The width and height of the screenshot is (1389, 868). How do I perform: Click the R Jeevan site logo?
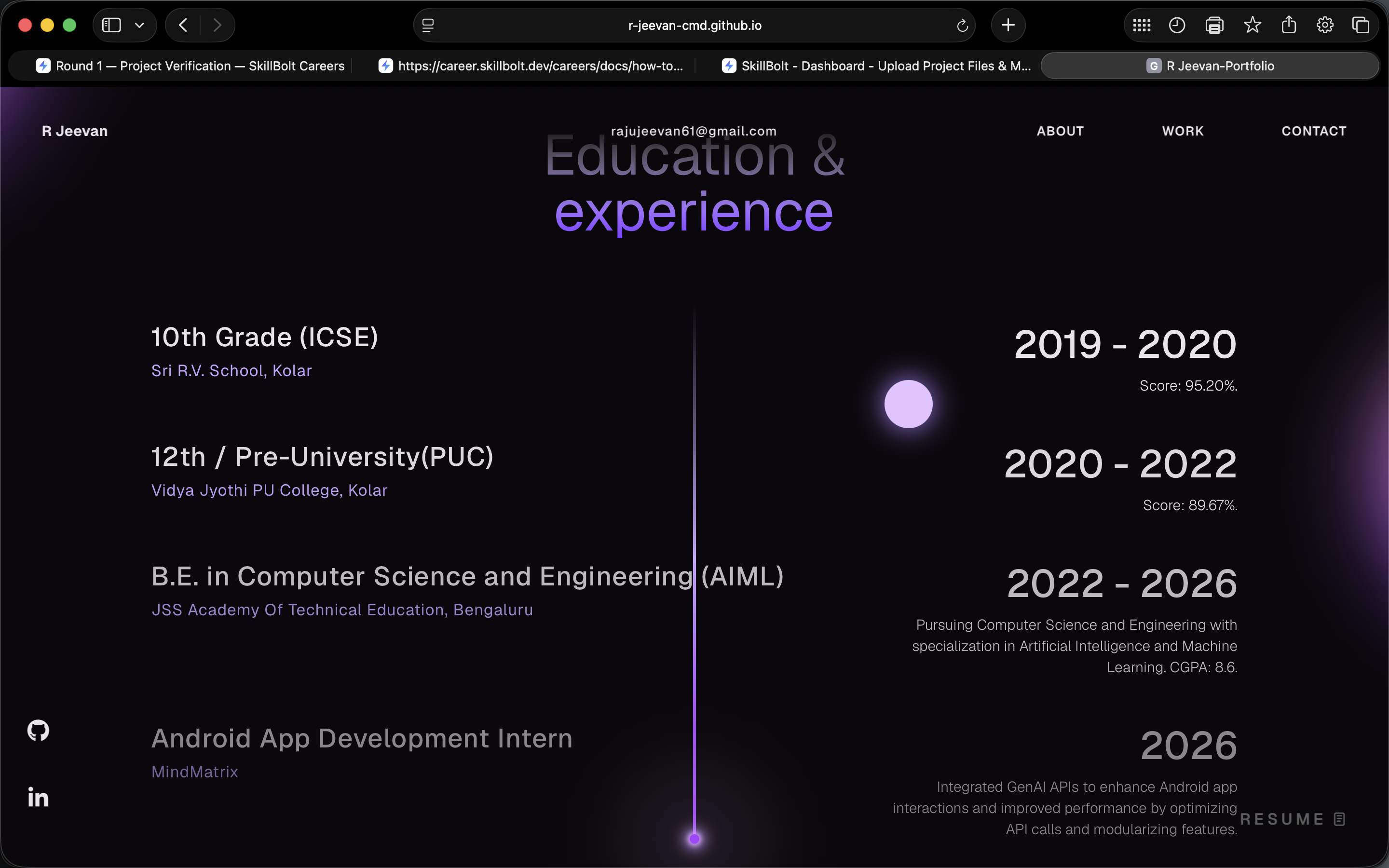[75, 131]
